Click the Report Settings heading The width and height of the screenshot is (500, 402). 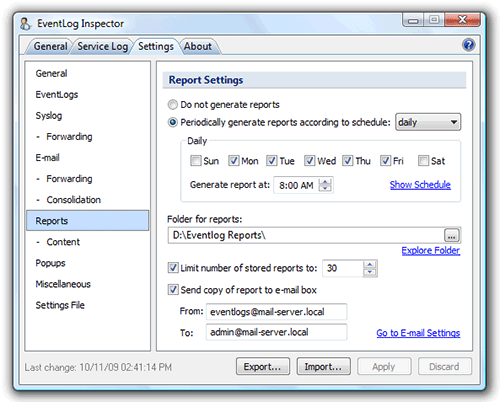206,80
